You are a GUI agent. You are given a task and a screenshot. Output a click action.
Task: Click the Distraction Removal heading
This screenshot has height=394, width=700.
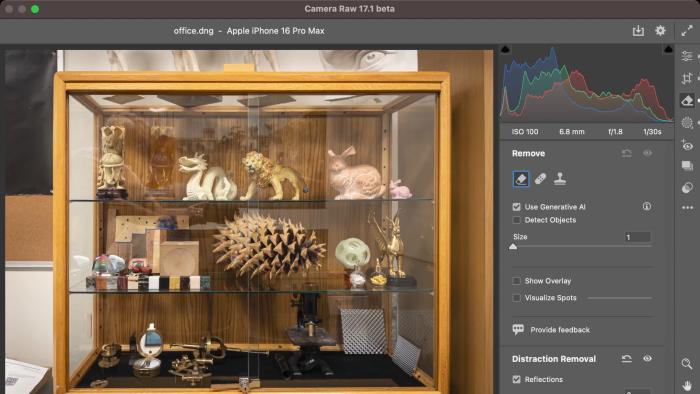(554, 359)
